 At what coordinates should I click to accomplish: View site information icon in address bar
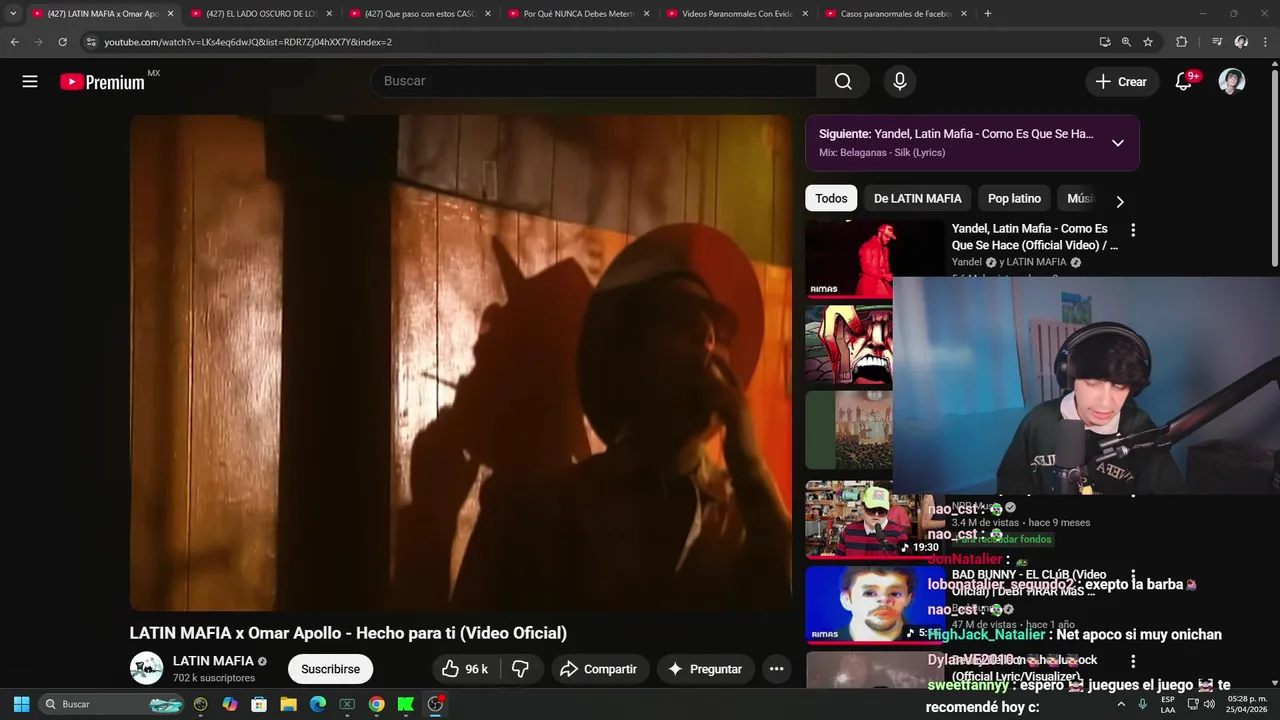click(x=91, y=42)
